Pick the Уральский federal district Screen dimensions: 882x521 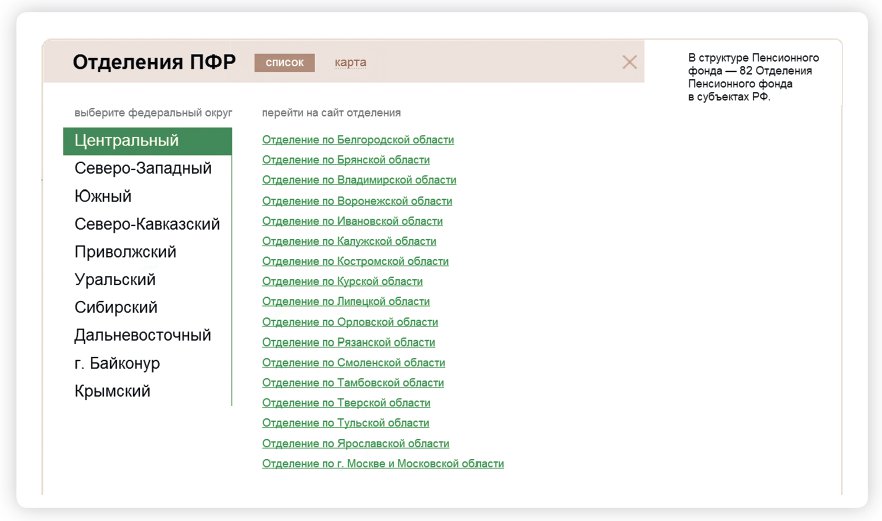click(x=115, y=280)
